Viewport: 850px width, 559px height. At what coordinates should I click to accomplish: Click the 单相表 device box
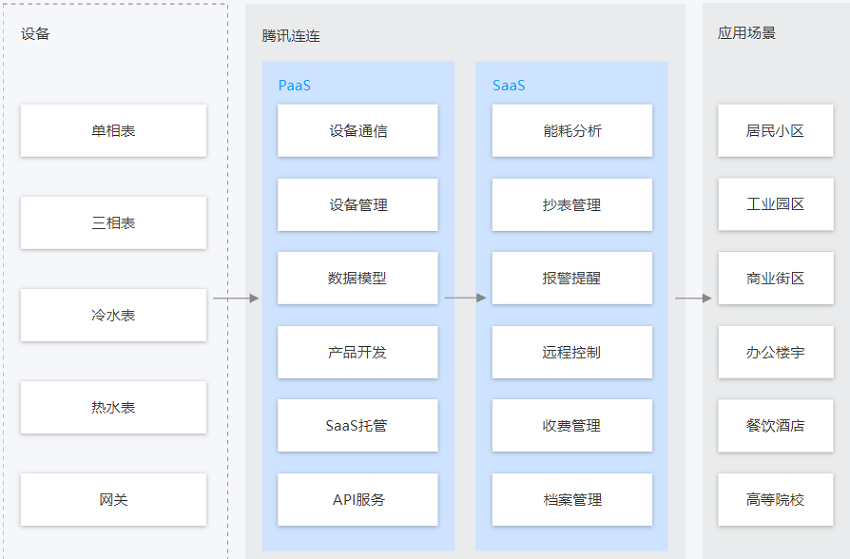[113, 131]
